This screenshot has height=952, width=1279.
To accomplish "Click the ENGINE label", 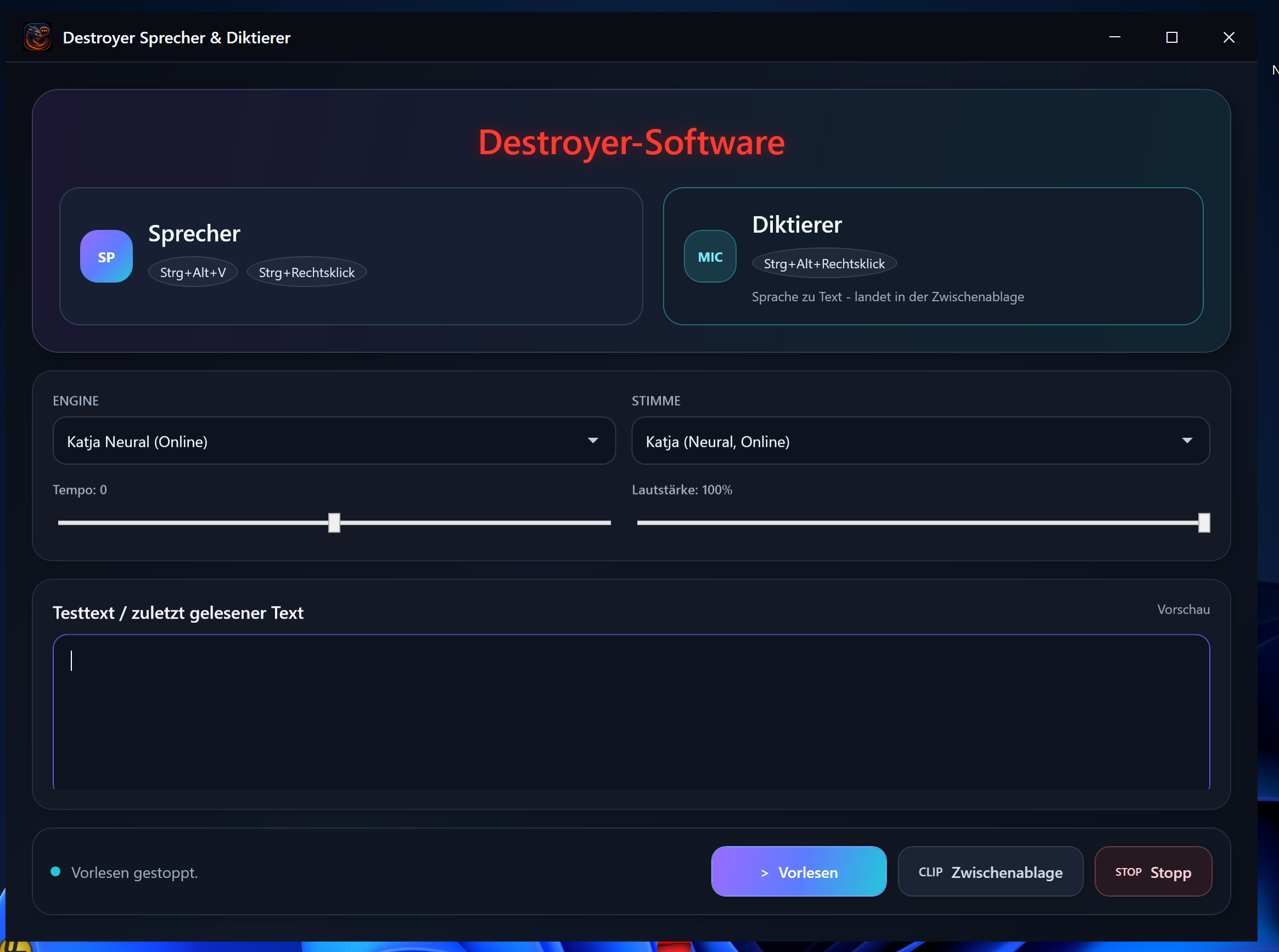I will 76,401.
